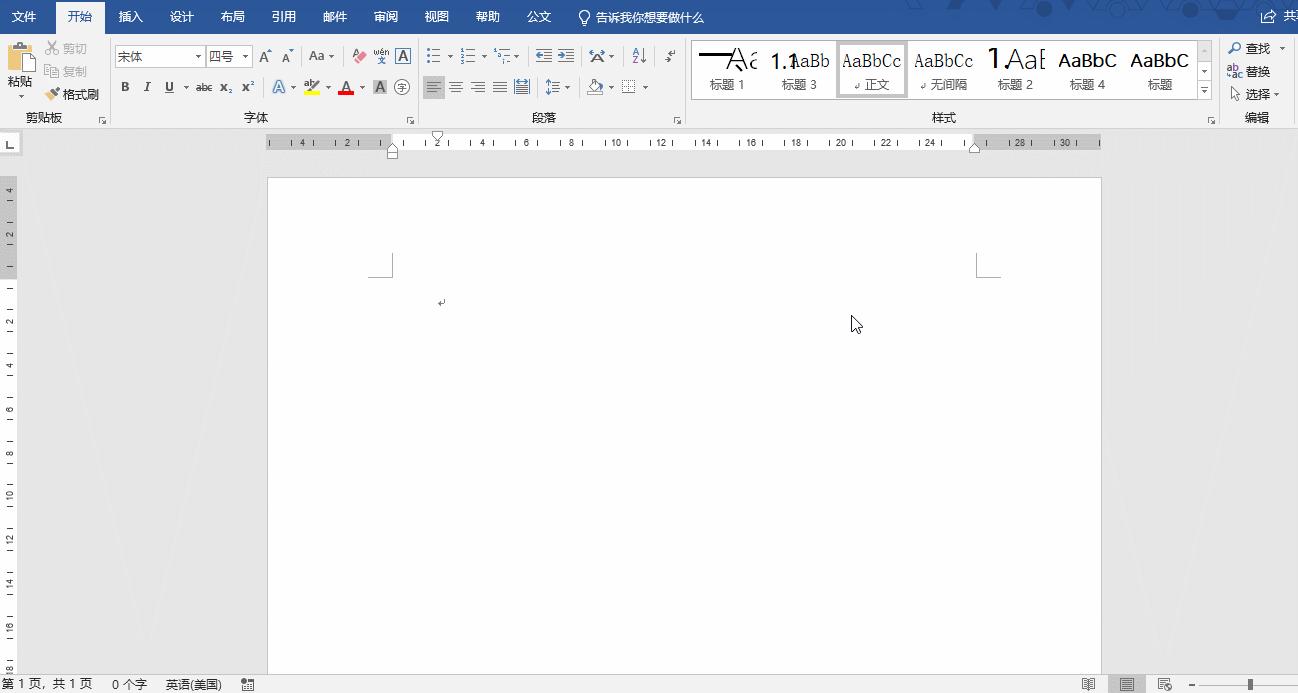The height and width of the screenshot is (693, 1298).
Task: Open the font size dropdown
Action: tap(243, 56)
